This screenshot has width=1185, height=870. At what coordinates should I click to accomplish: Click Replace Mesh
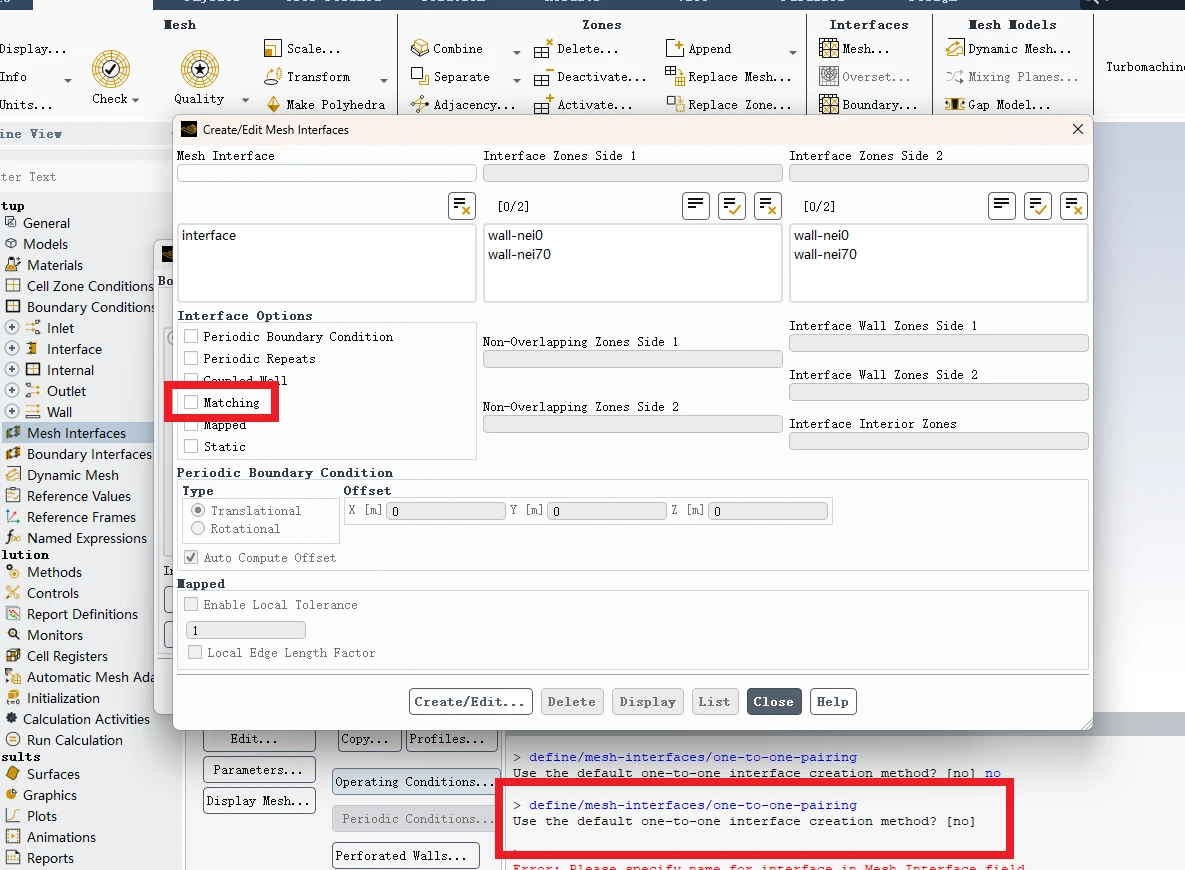(729, 76)
